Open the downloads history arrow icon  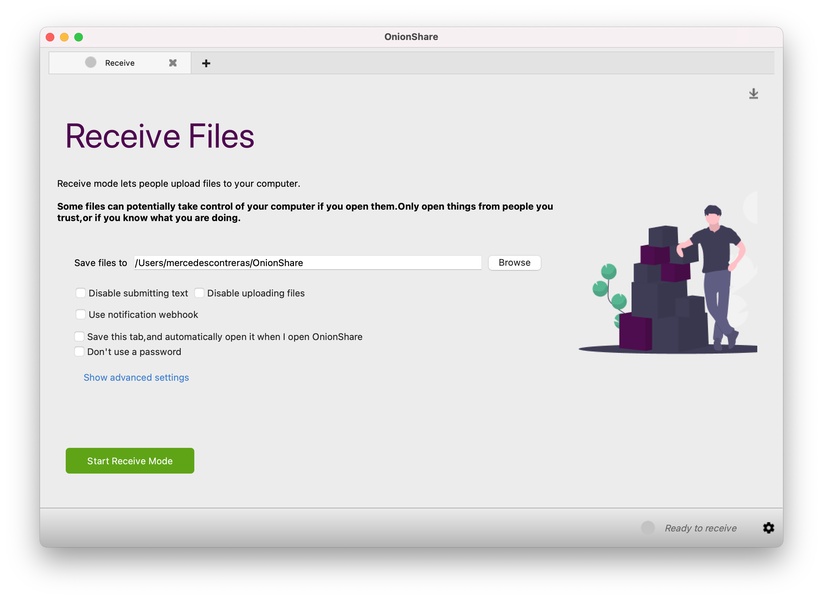753,93
